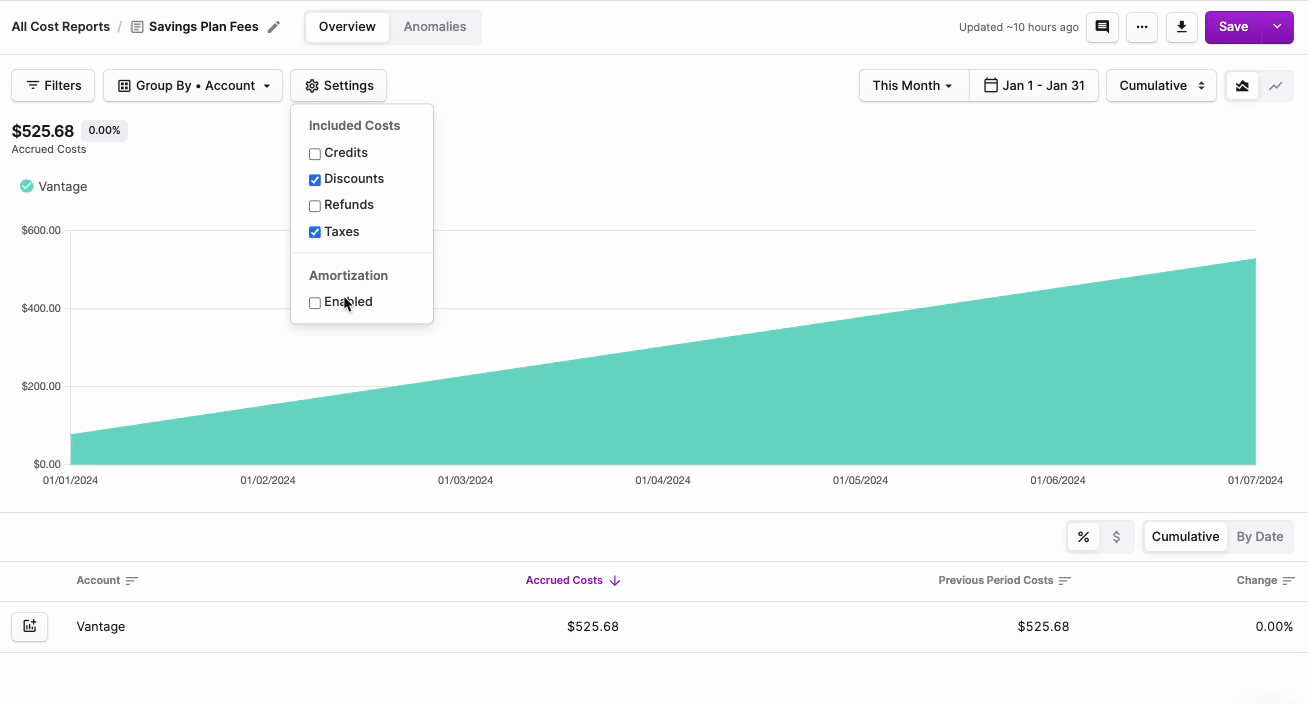Show dollar values using the $ icon

1117,536
